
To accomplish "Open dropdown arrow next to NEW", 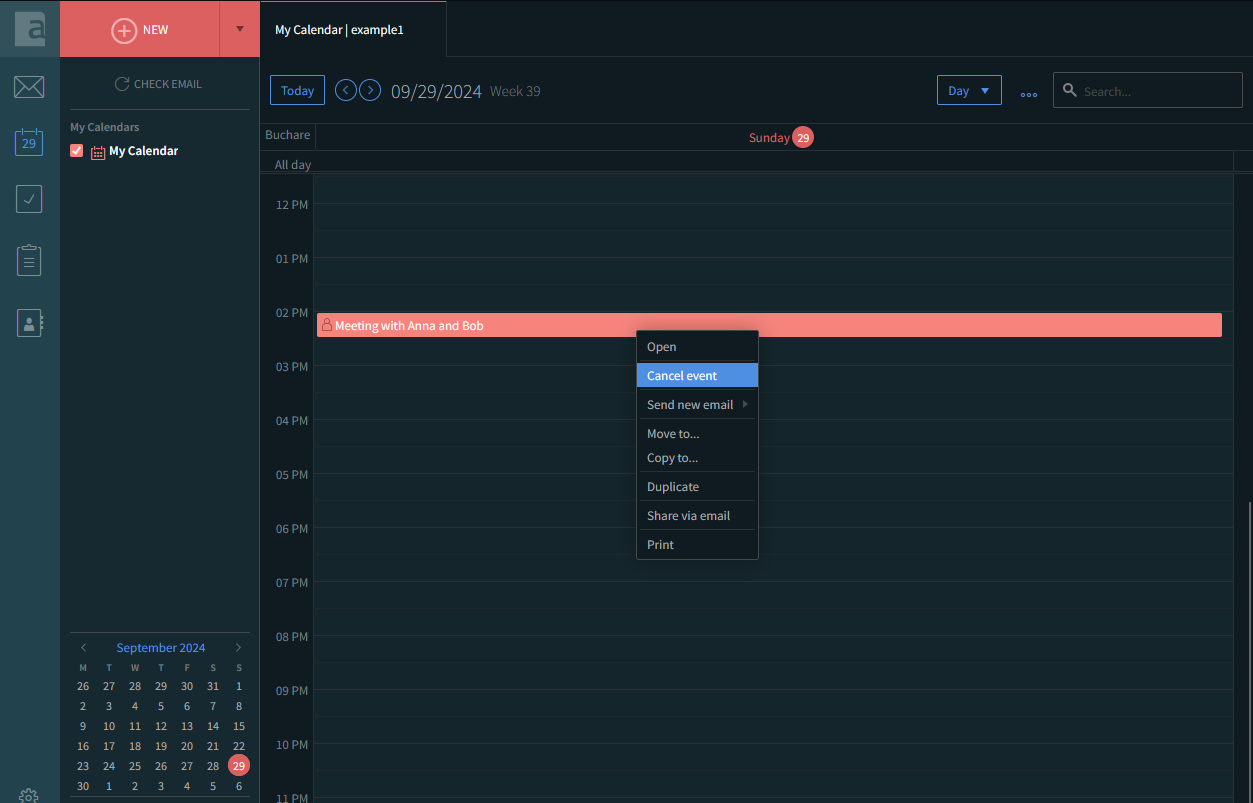I will tap(239, 29).
